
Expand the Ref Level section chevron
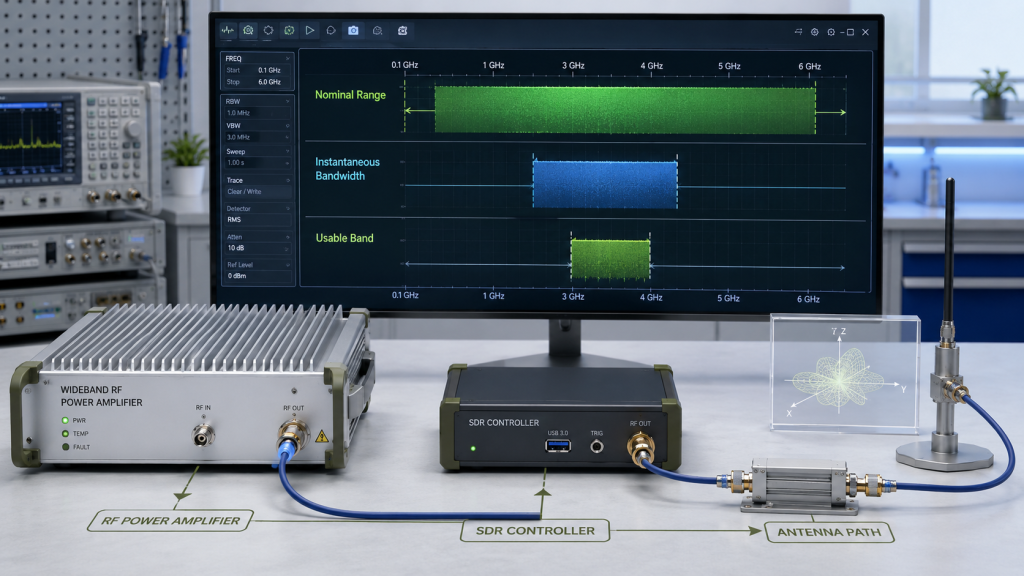pos(287,264)
